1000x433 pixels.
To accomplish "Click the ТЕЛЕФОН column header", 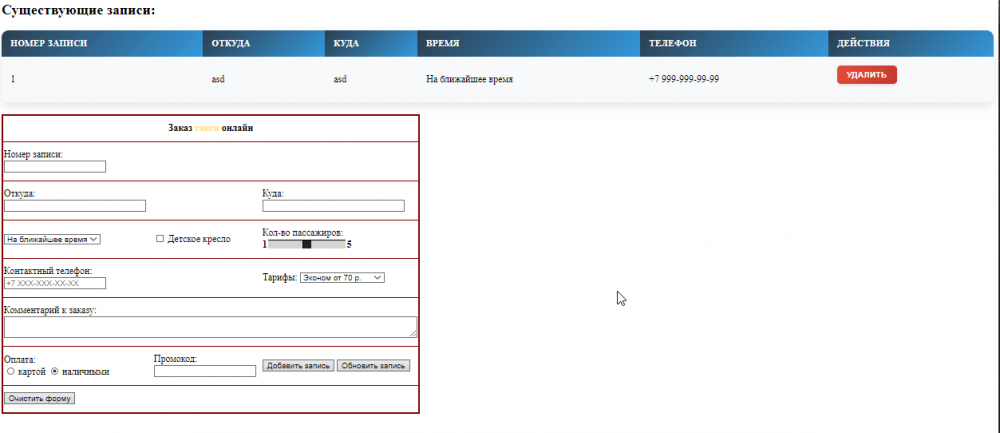I will (x=734, y=43).
